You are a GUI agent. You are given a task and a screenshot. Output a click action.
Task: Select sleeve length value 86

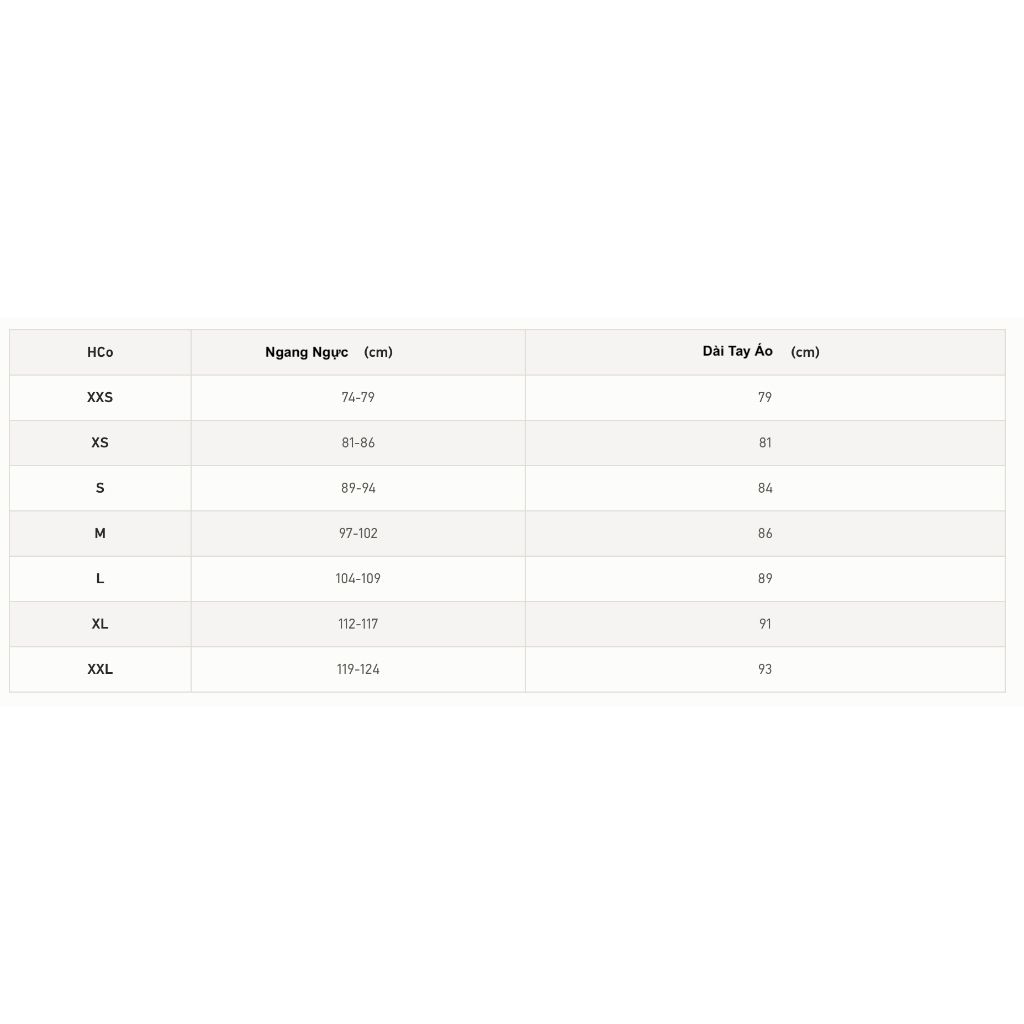tap(765, 533)
